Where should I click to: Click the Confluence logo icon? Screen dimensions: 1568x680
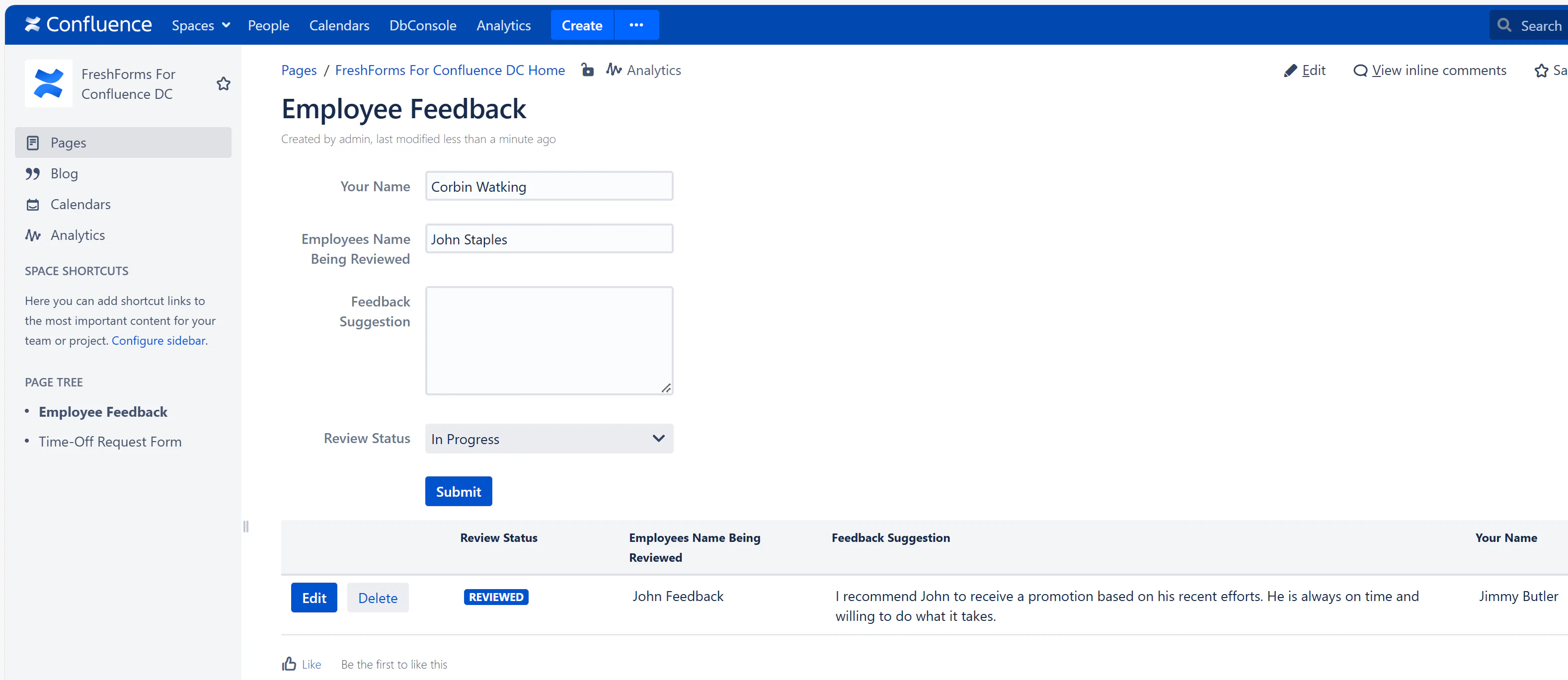coord(32,24)
